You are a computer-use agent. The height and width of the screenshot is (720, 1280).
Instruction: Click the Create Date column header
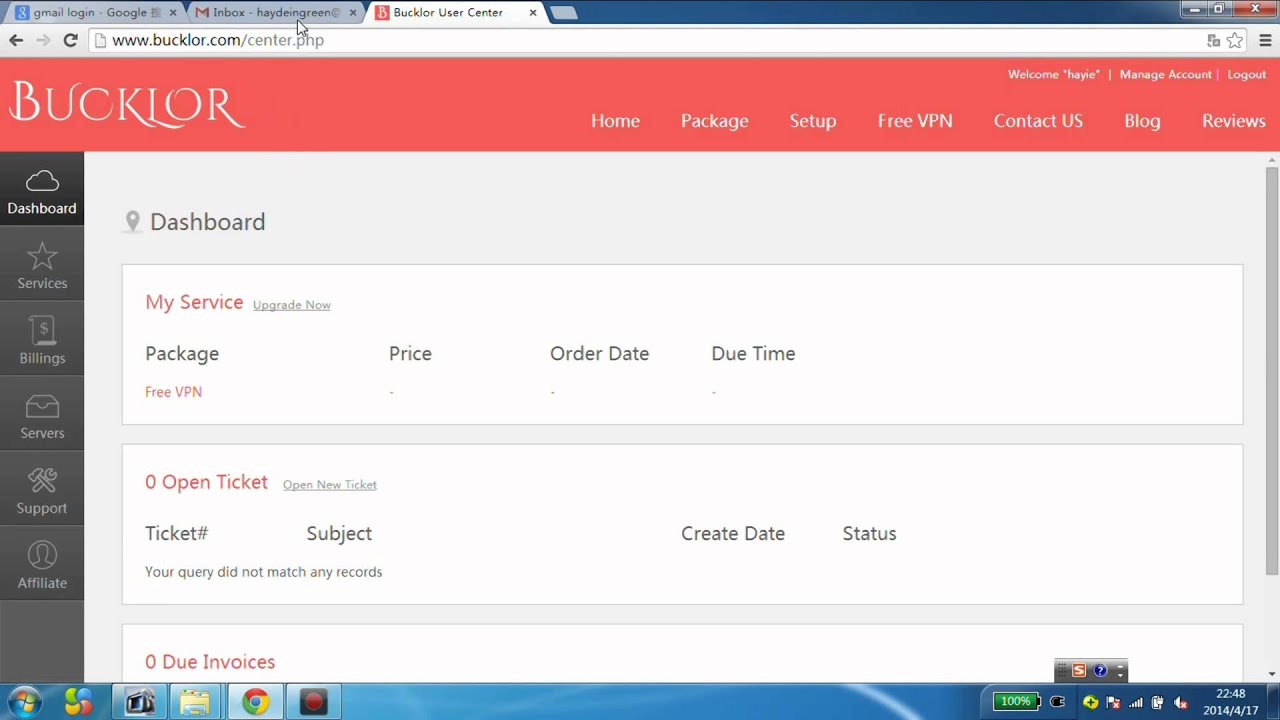pos(733,534)
